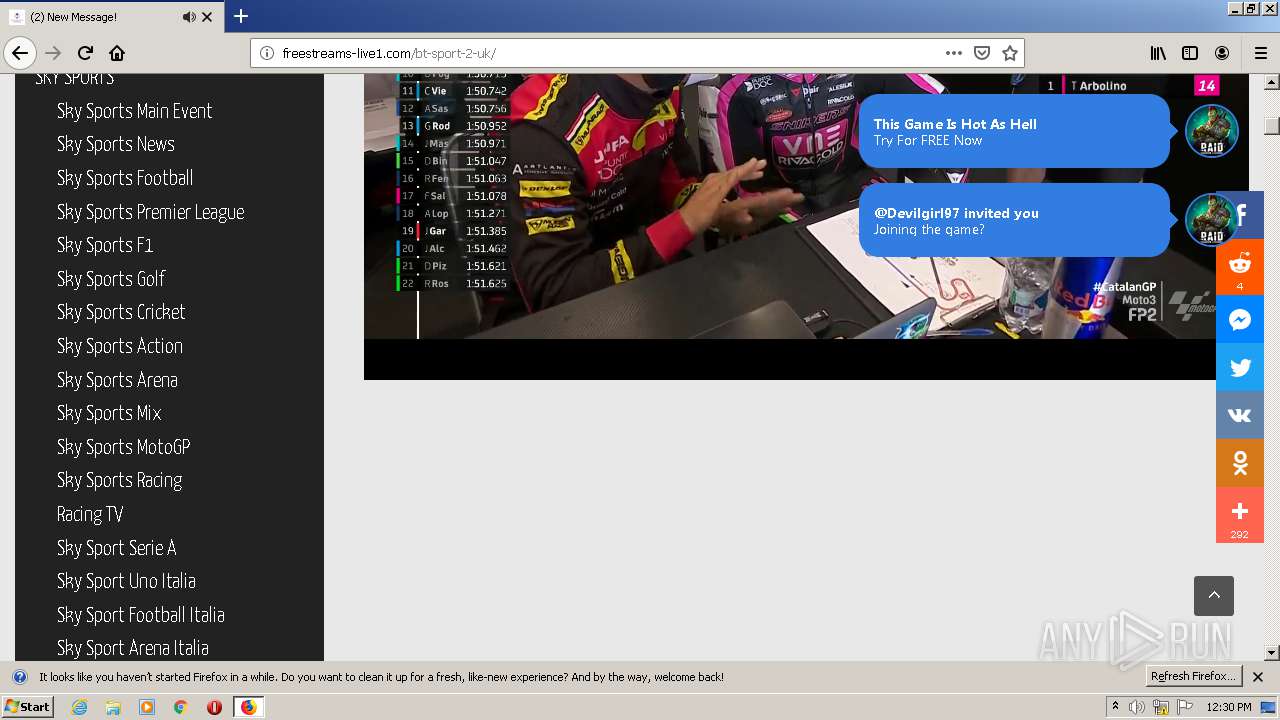Image resolution: width=1280 pixels, height=720 pixels.
Task: Open a new browser tab
Action: pyautogui.click(x=241, y=16)
